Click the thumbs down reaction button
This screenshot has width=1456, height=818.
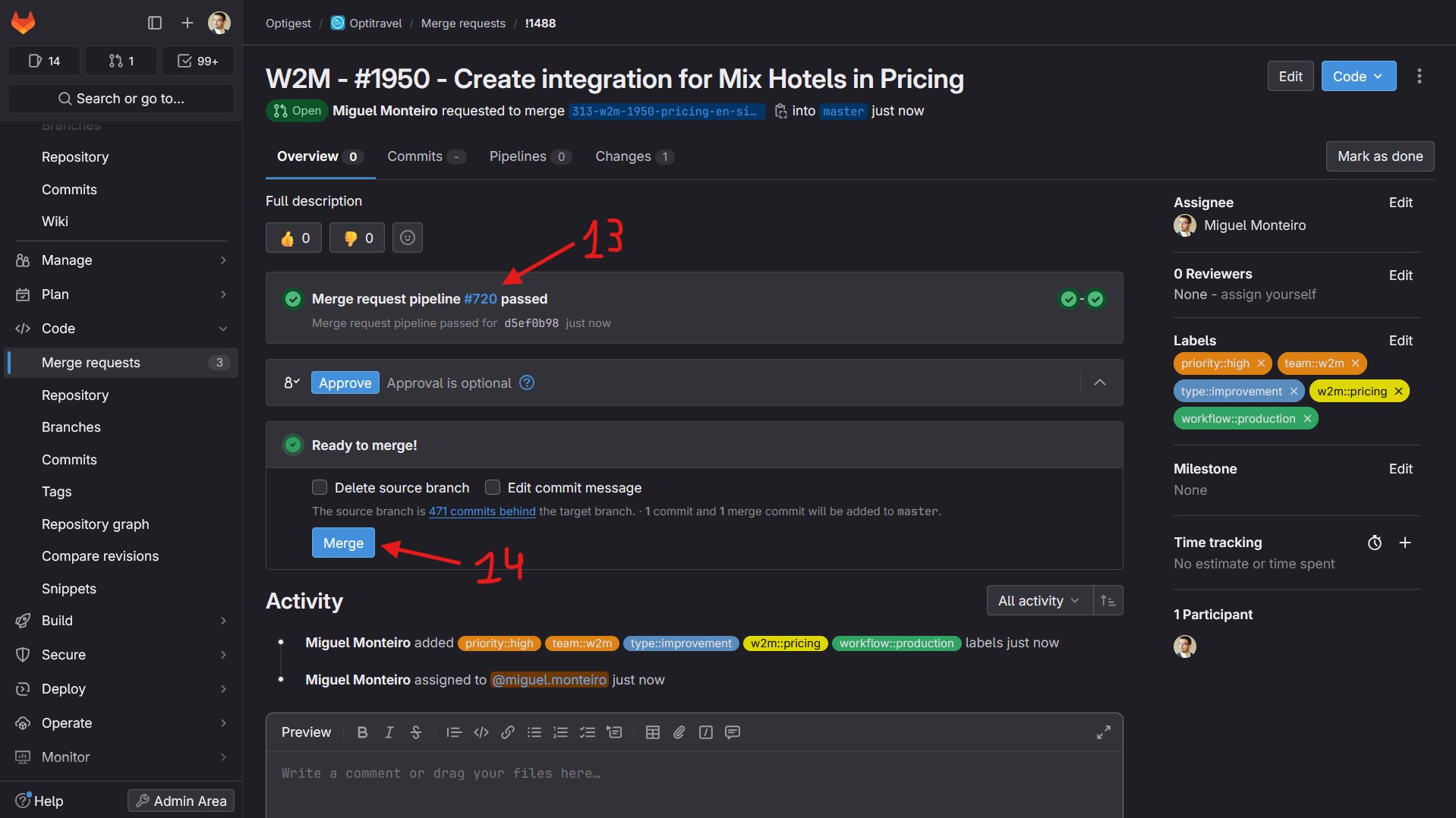point(358,238)
